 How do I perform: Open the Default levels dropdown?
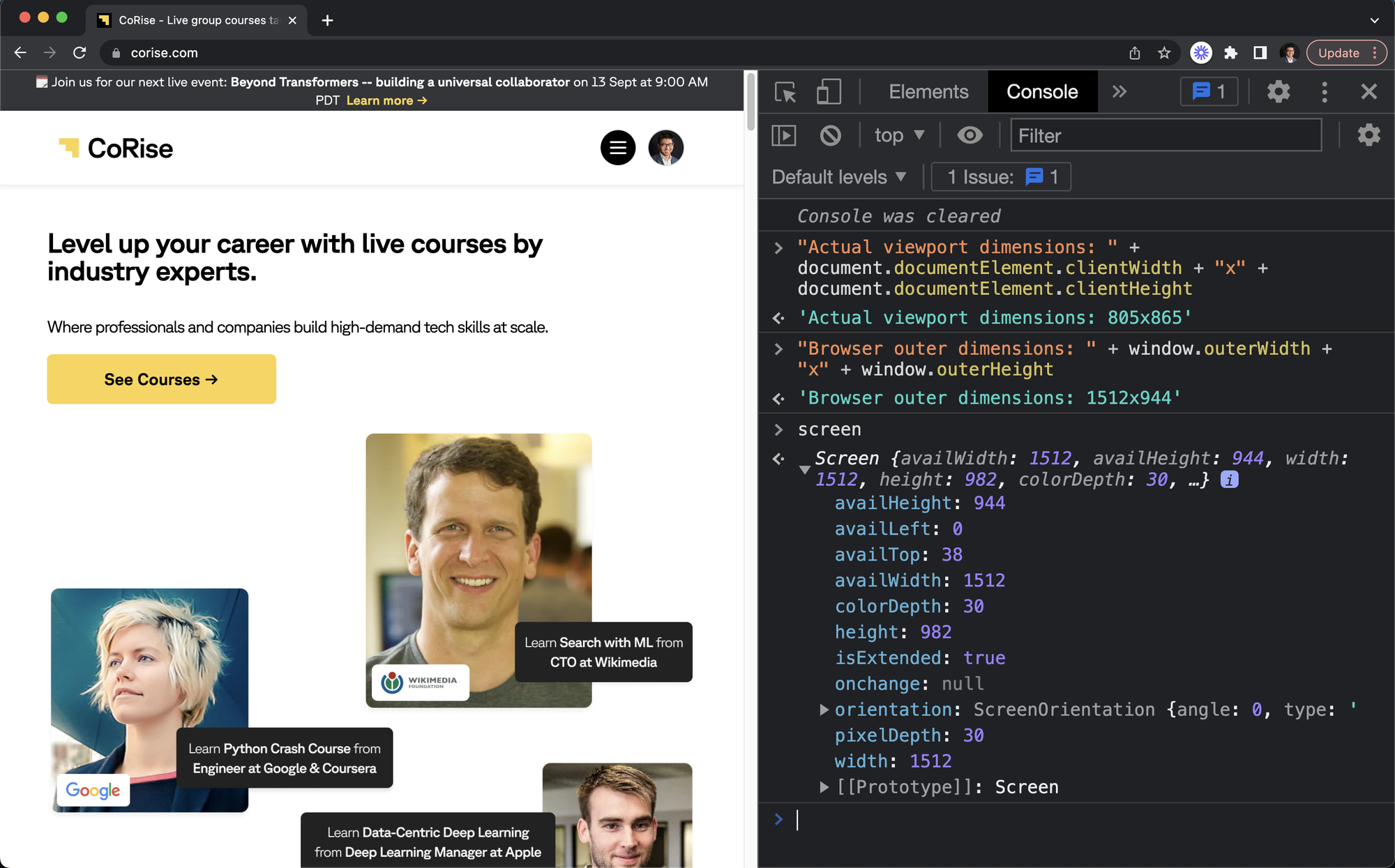pyautogui.click(x=839, y=177)
